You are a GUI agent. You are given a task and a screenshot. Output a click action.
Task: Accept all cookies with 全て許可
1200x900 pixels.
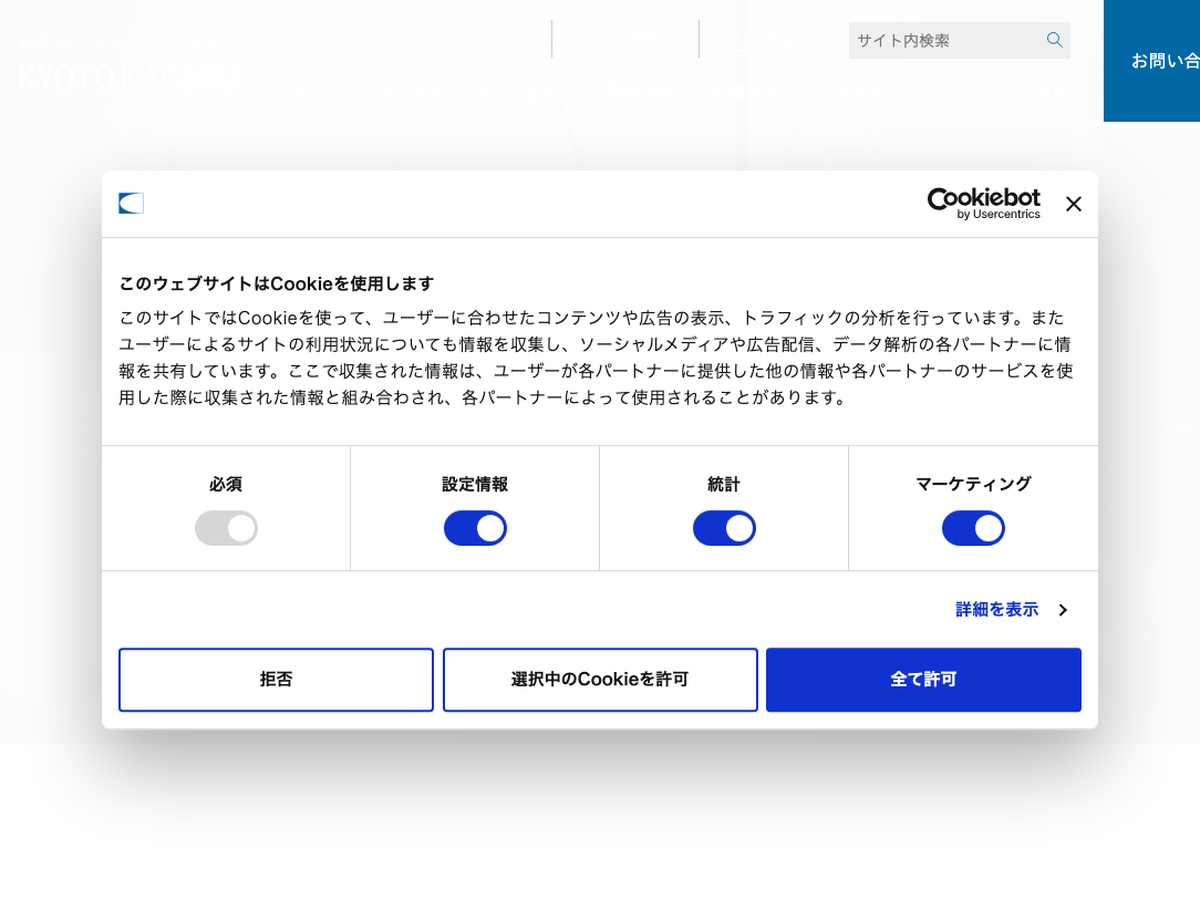coord(923,680)
